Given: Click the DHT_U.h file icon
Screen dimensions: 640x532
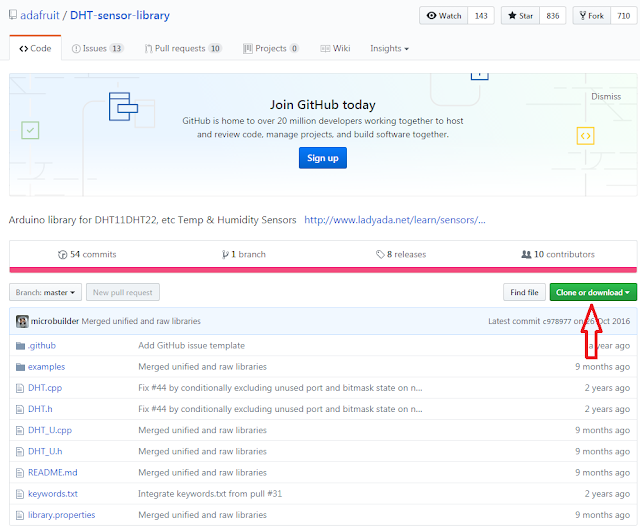Looking at the screenshot, I should click(20, 452).
